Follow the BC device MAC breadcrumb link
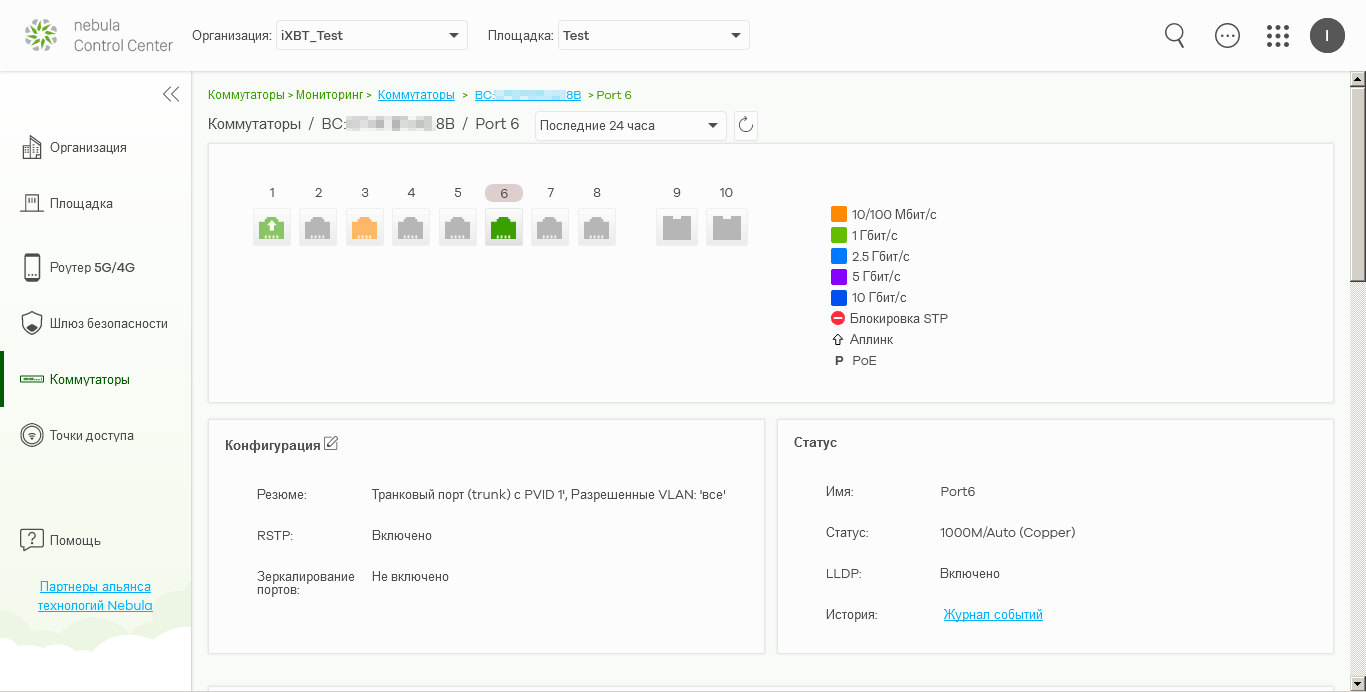Image resolution: width=1366 pixels, height=692 pixels. point(528,95)
